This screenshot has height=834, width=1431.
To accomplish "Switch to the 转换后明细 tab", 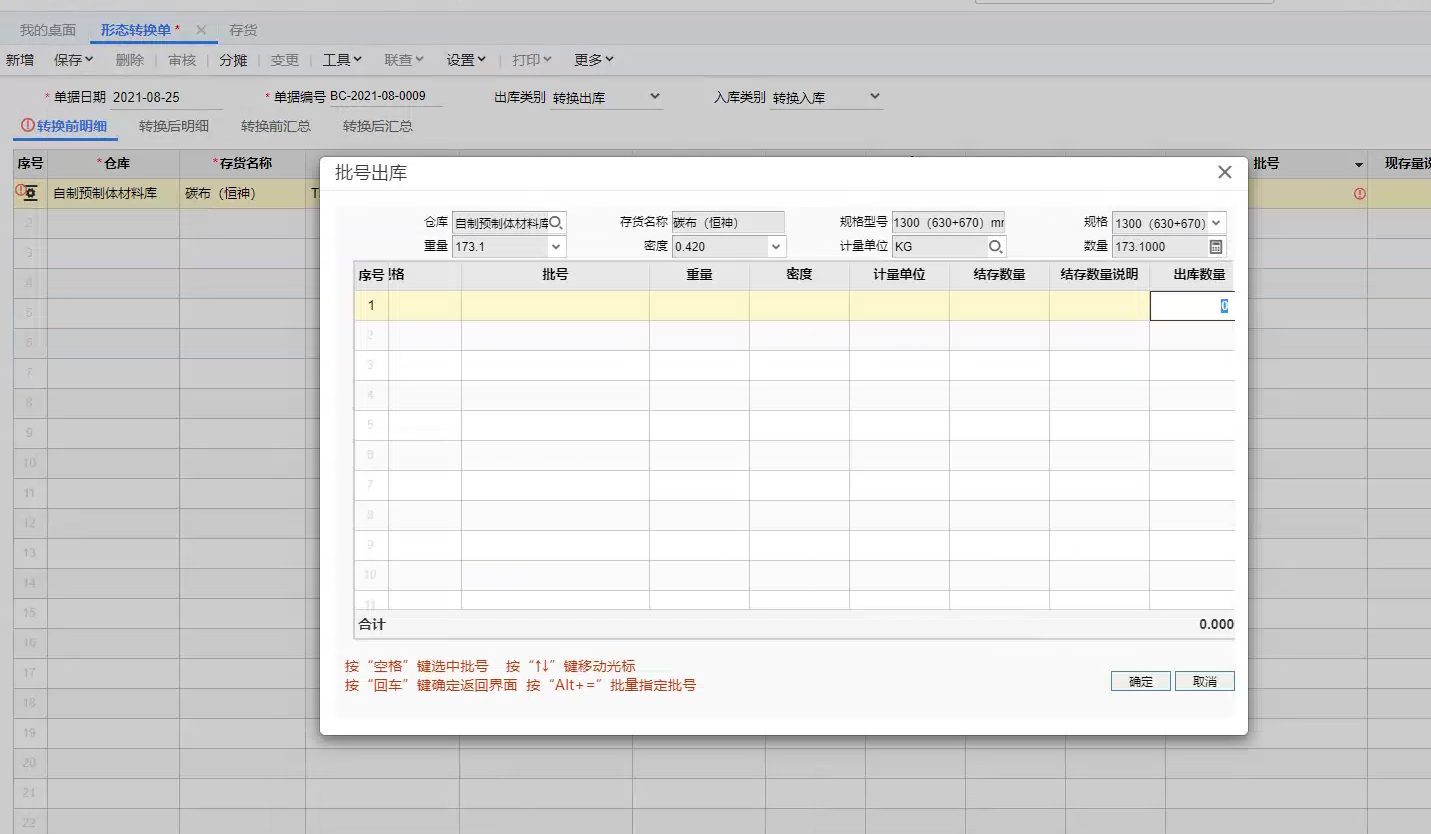I will tap(174, 126).
